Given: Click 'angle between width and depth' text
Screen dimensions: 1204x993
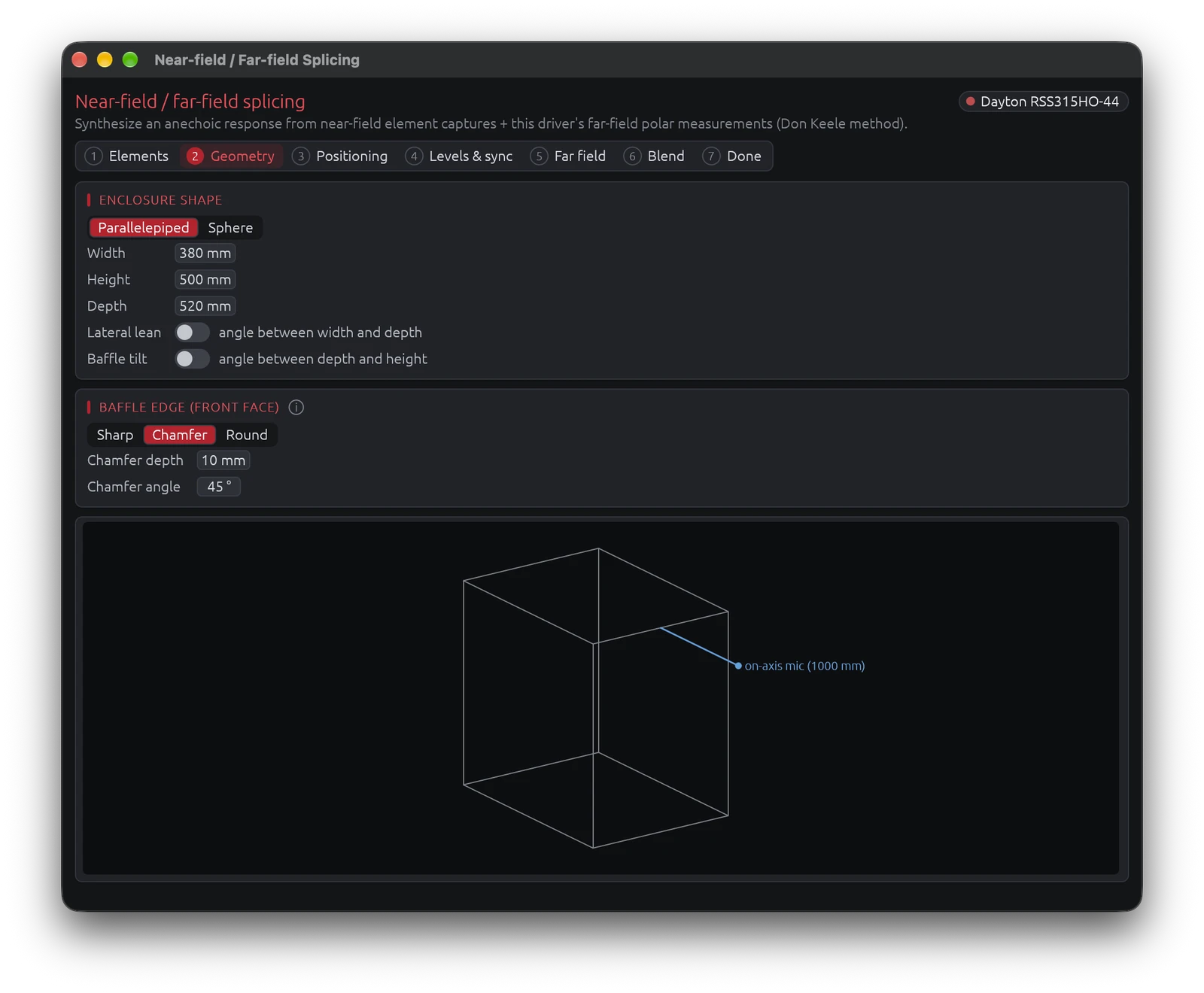Looking at the screenshot, I should pos(320,333).
